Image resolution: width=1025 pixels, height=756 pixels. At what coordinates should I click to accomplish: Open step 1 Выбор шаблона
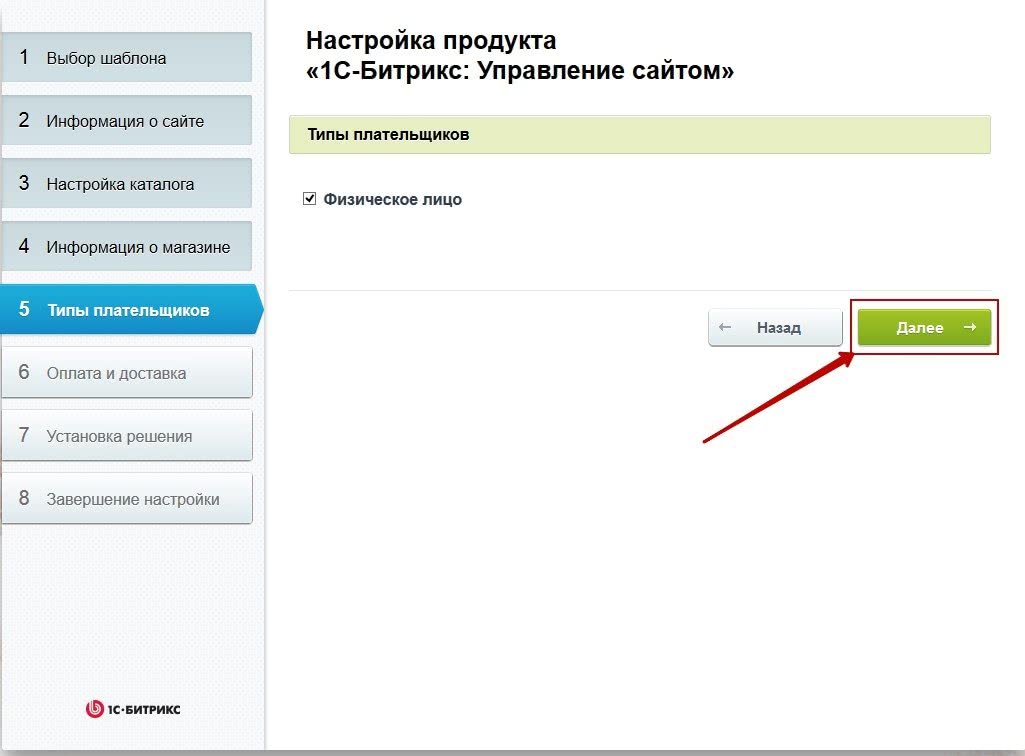(x=126, y=58)
